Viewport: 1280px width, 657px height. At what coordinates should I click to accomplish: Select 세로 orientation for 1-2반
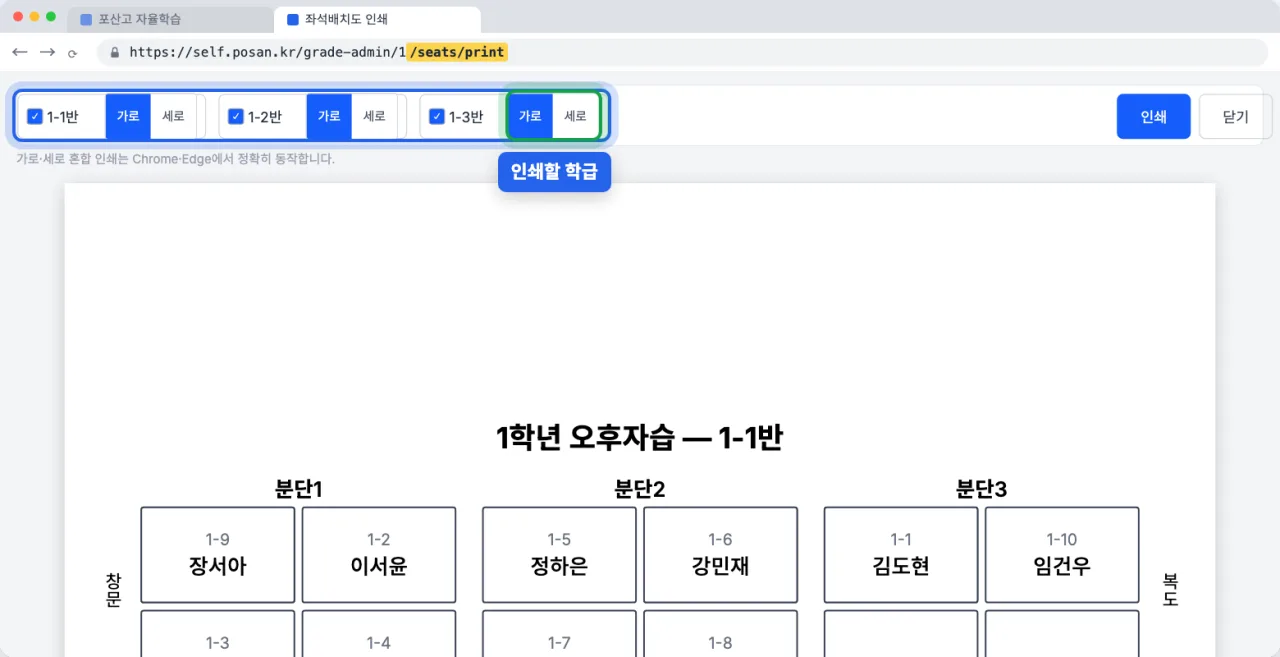point(375,116)
